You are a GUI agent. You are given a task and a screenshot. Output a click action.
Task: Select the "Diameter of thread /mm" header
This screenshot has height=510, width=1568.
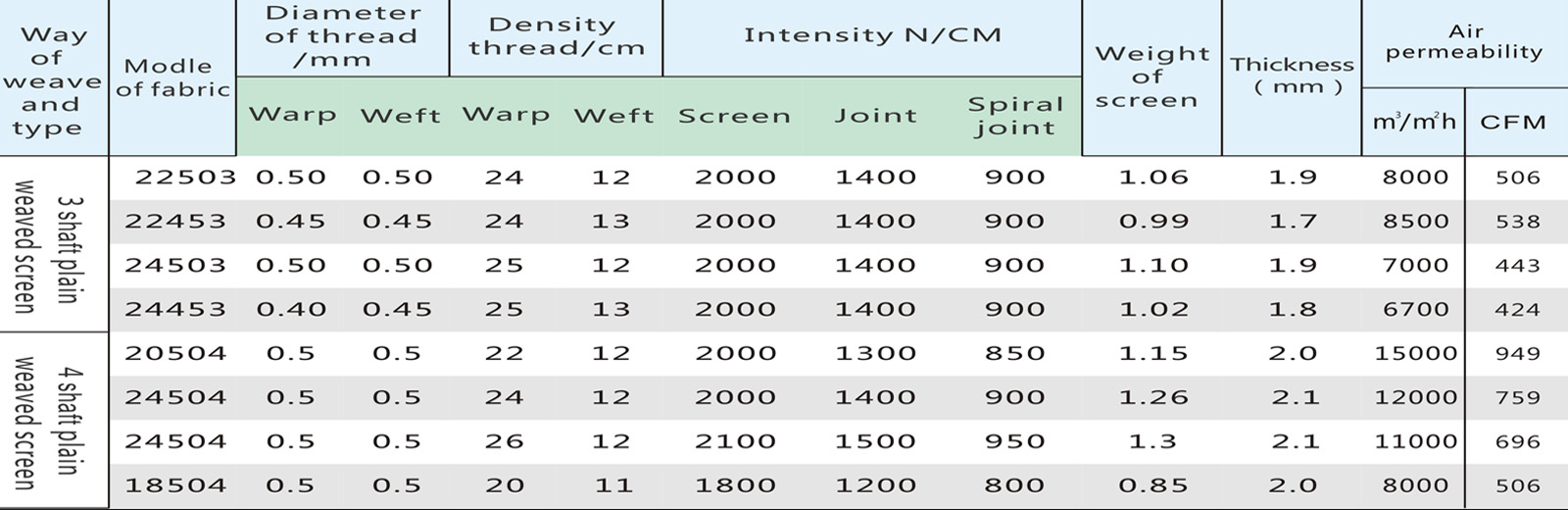342,36
